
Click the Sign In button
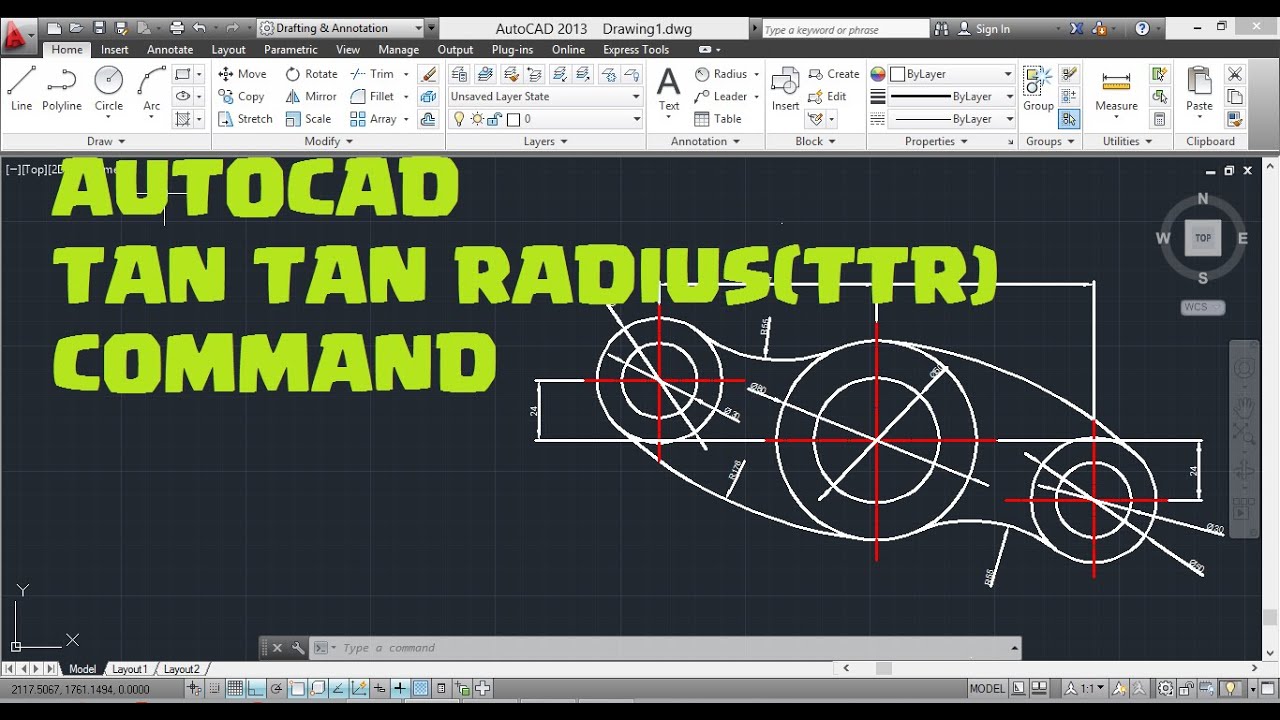984,29
